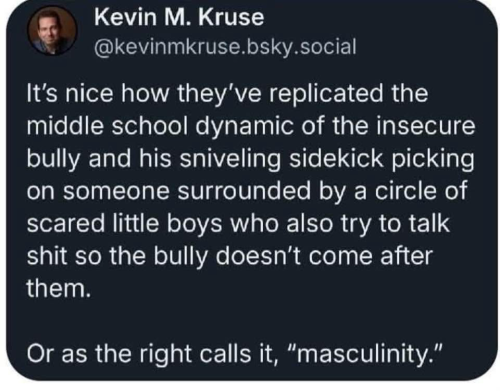Click the word "replicated" in the post

[x=327, y=93]
